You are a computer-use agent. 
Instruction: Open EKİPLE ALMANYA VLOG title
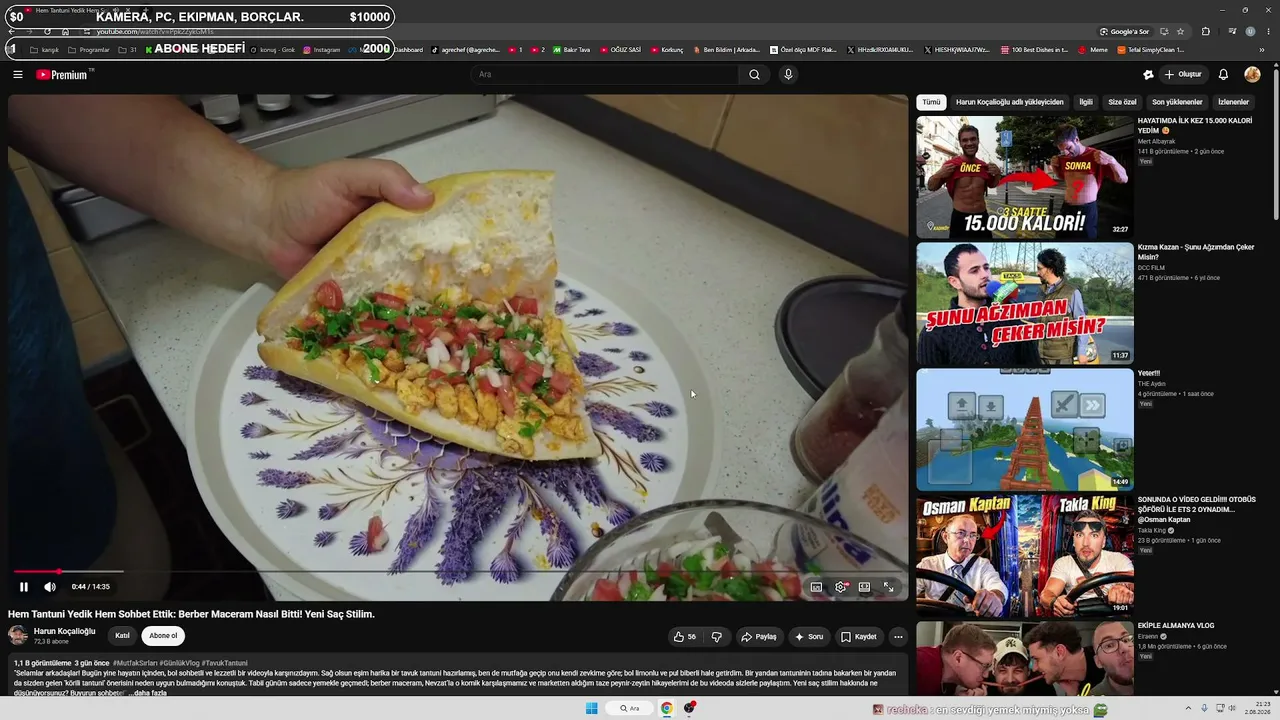pos(1176,626)
